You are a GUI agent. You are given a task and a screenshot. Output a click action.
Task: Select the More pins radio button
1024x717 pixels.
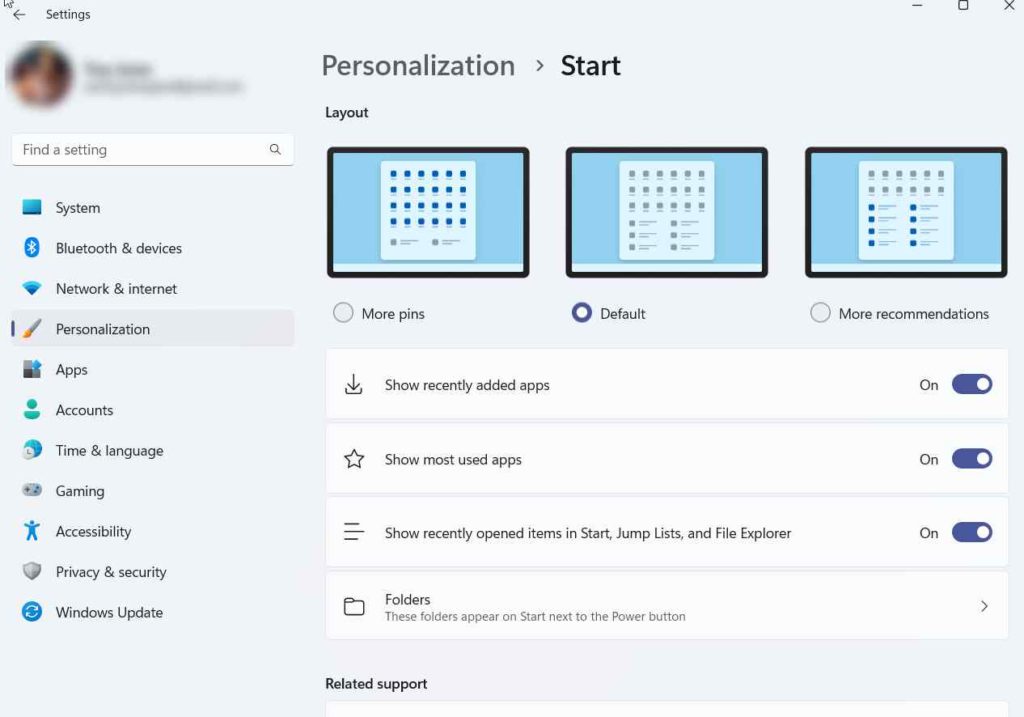(343, 313)
